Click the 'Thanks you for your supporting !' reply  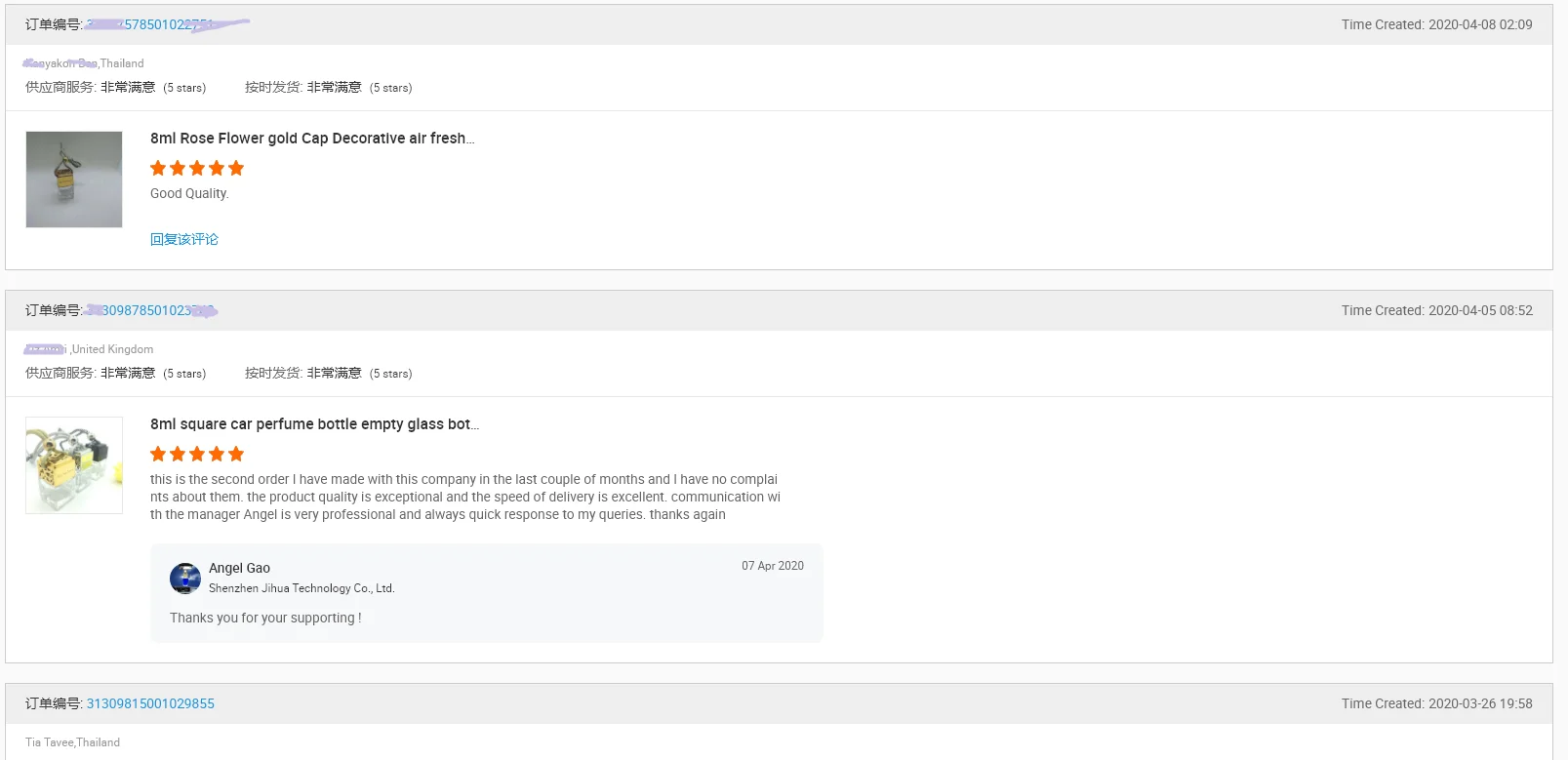point(265,618)
